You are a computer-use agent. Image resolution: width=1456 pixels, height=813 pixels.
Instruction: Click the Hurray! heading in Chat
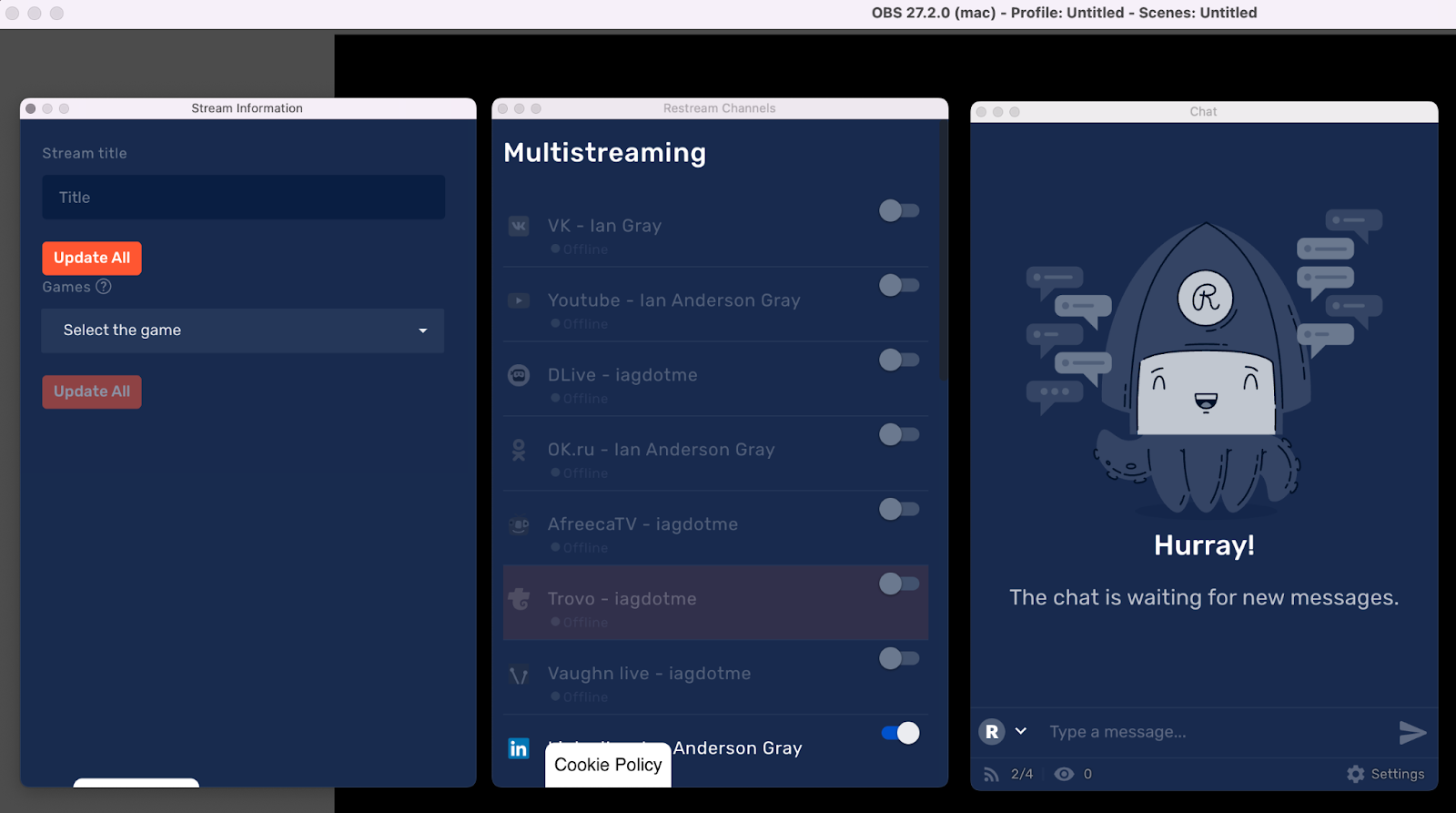click(x=1204, y=545)
